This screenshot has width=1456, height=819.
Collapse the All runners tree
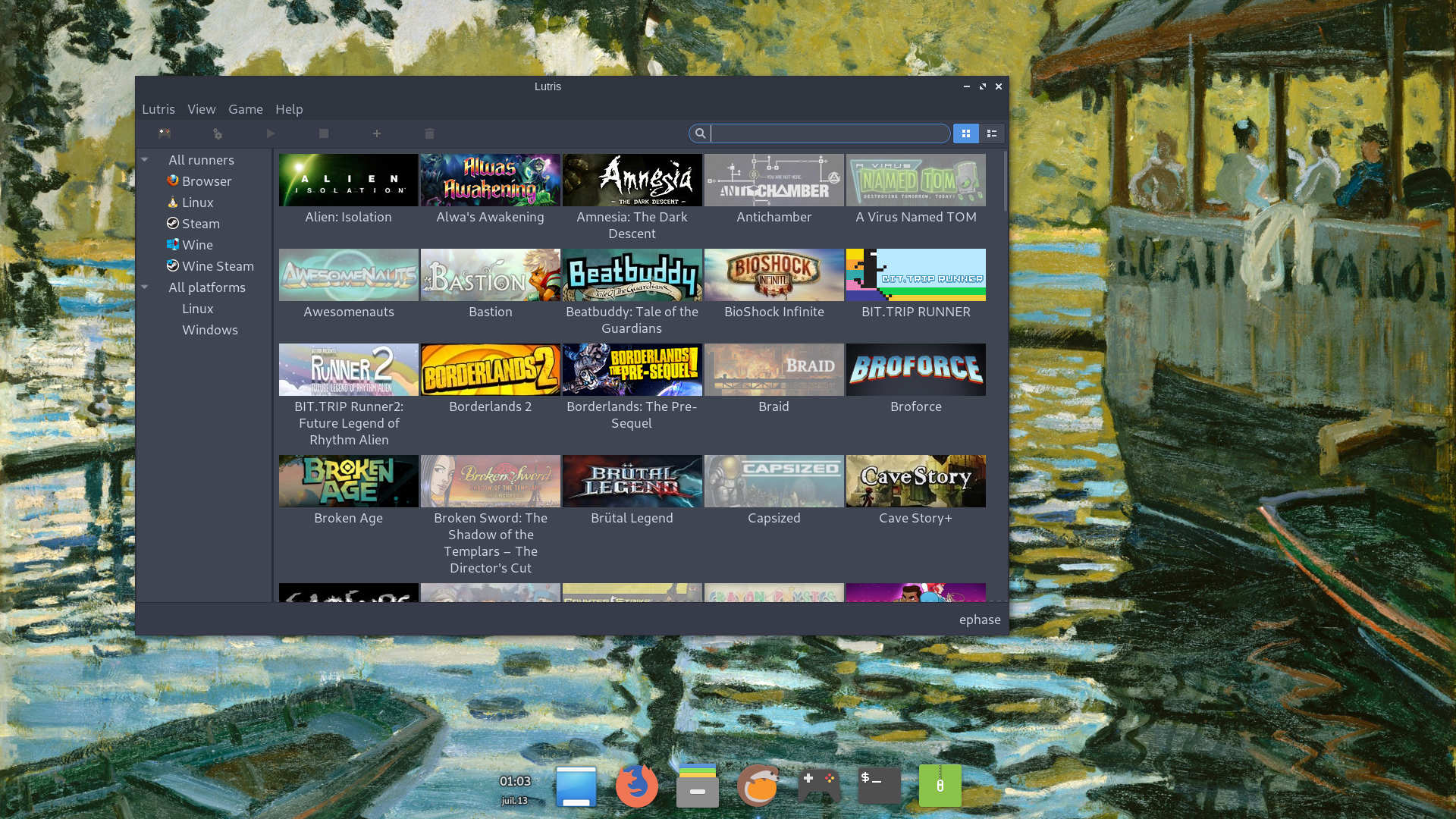(145, 160)
